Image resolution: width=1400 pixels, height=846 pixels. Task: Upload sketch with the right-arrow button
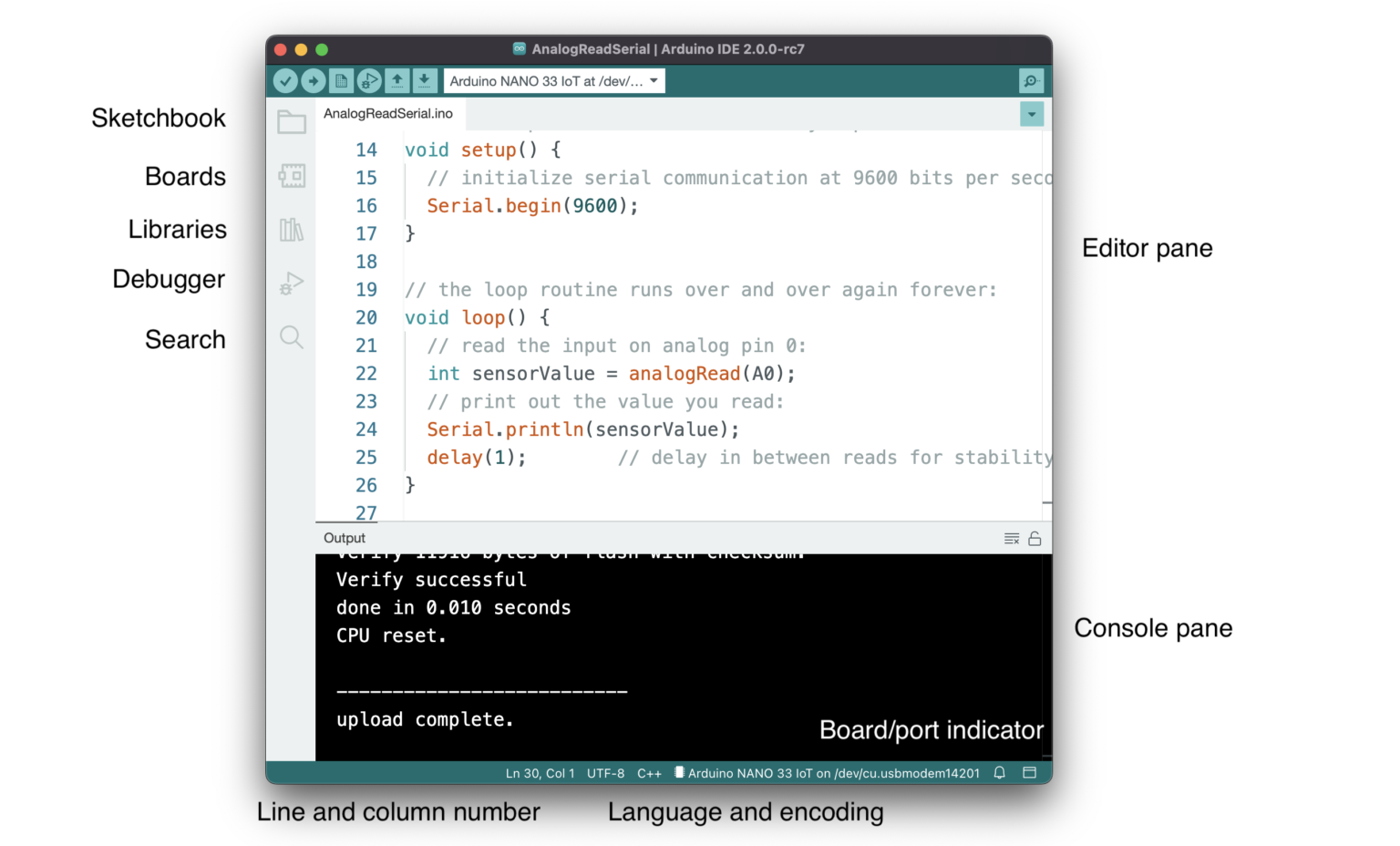coord(313,81)
